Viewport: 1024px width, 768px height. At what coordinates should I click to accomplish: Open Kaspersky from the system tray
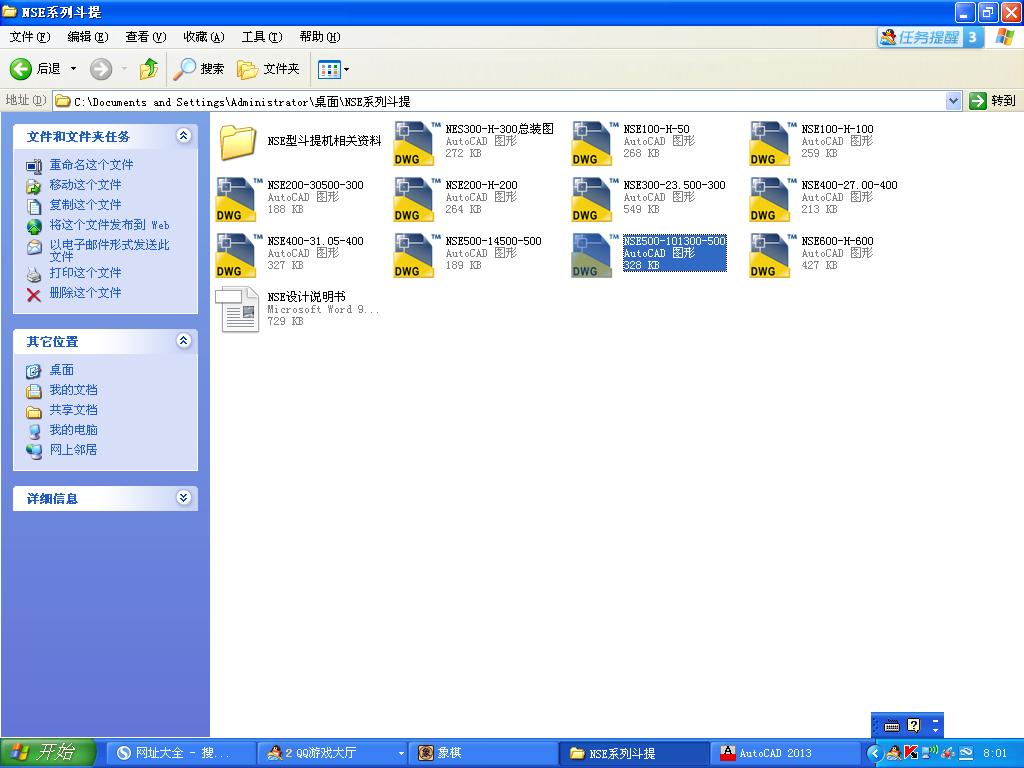[910, 753]
